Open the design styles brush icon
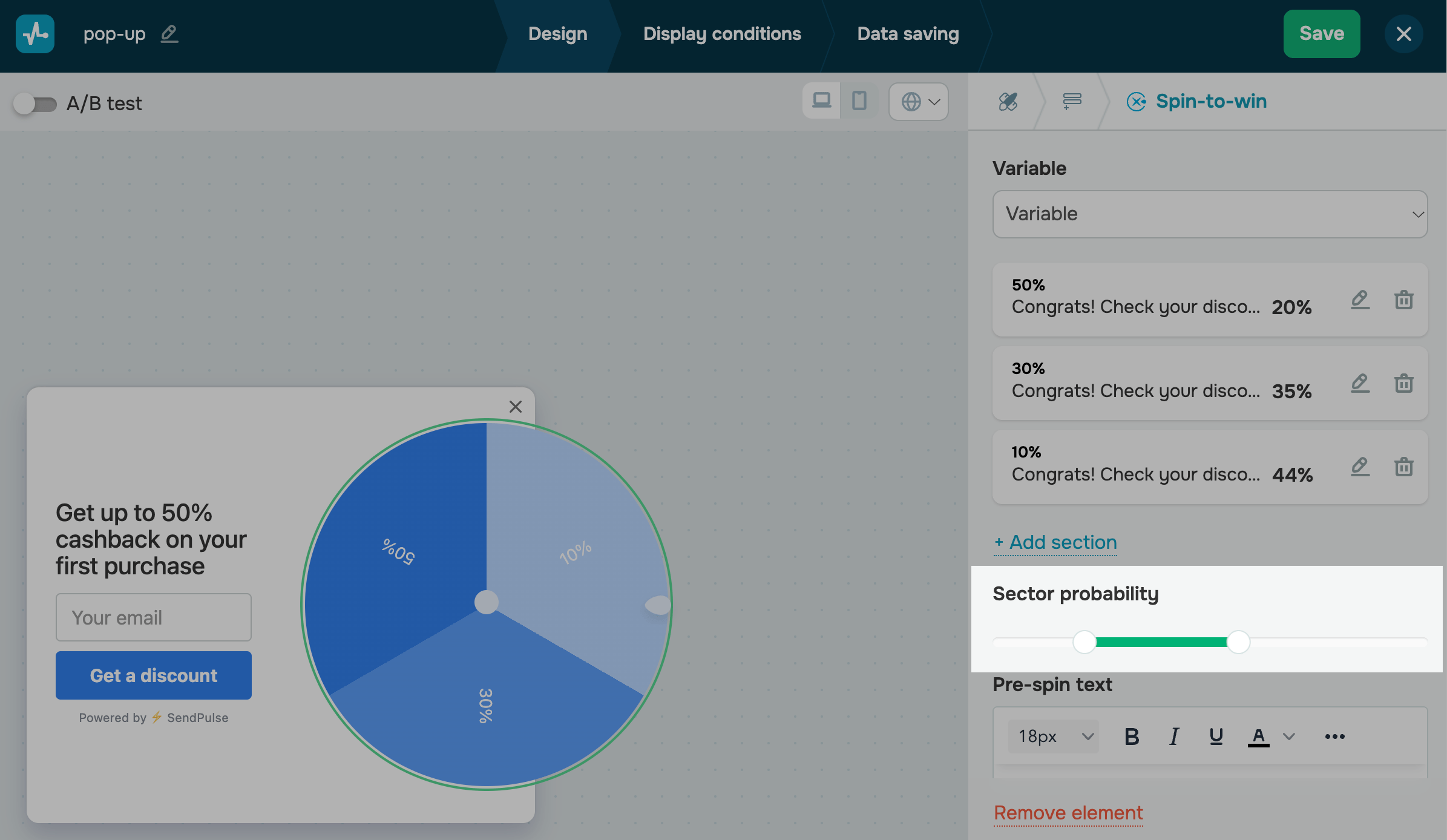Screen dimensions: 1447x840 (1008, 102)
